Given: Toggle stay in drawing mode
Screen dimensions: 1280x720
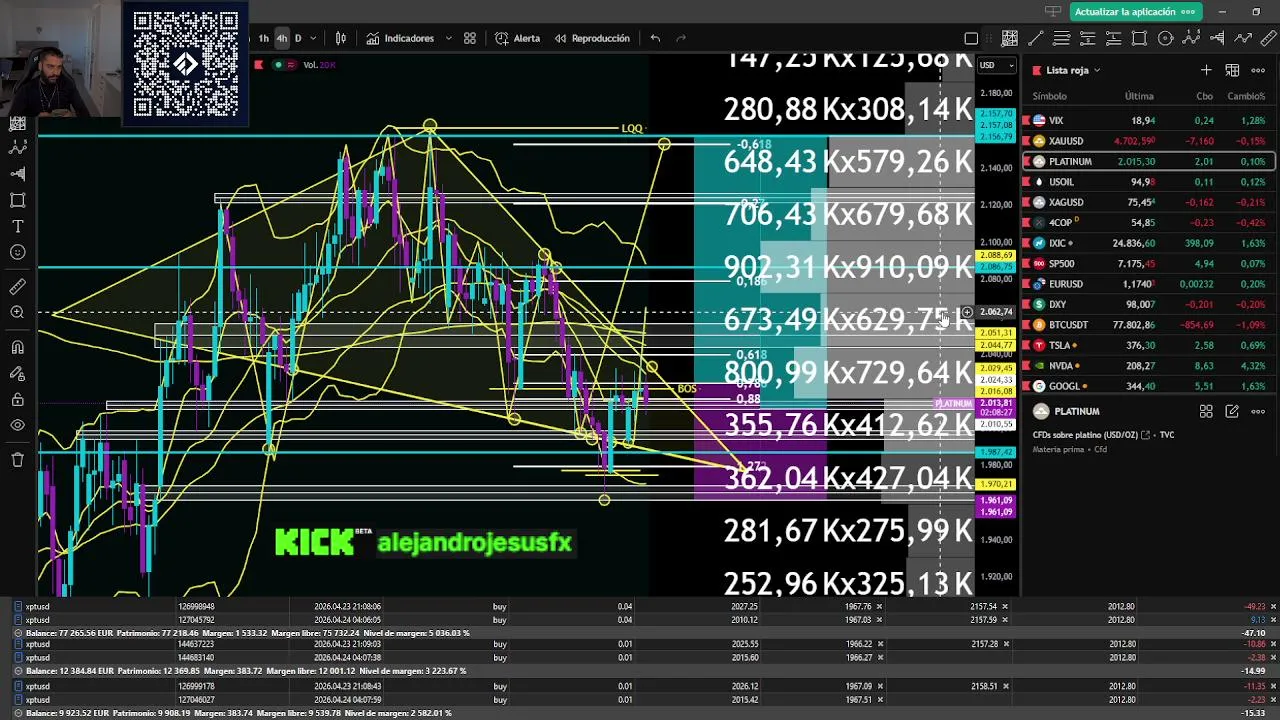Looking at the screenshot, I should 17,374.
